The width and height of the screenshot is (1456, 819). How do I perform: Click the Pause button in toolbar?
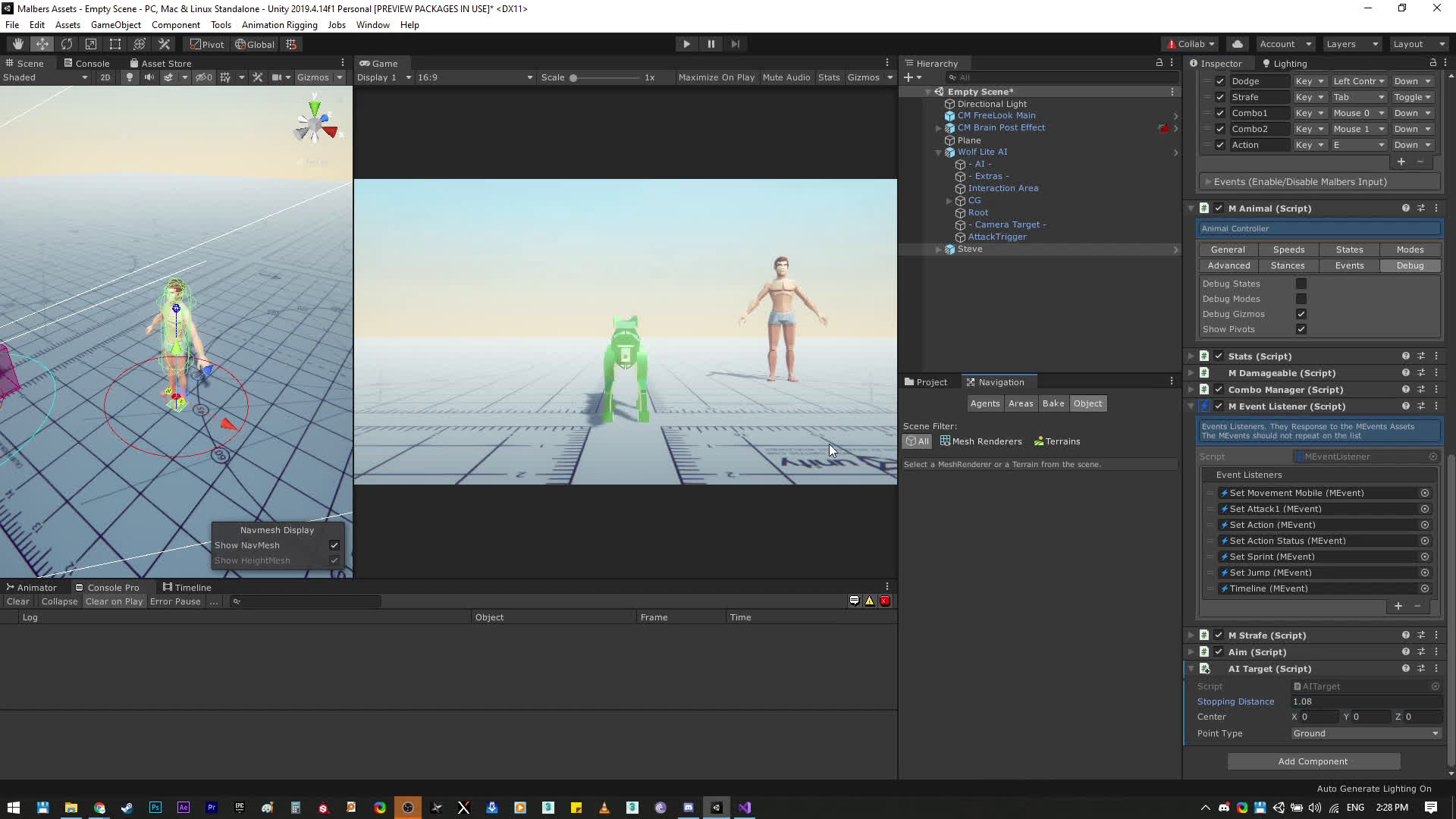click(x=711, y=44)
